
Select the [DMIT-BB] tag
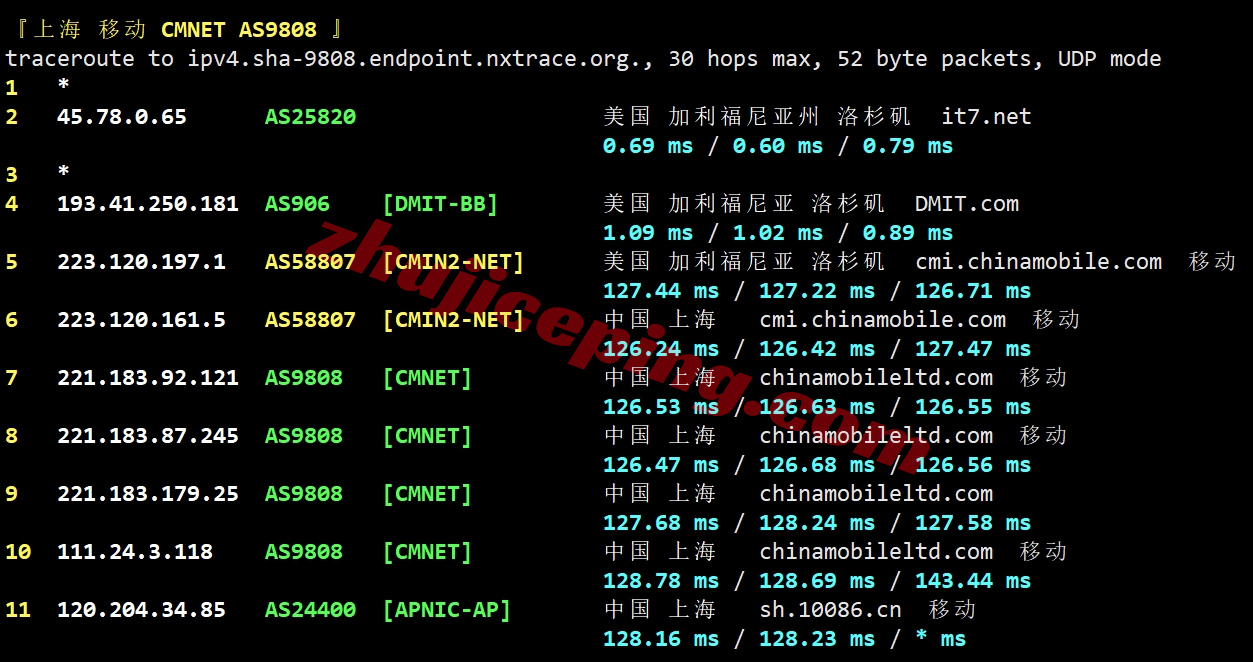(440, 204)
